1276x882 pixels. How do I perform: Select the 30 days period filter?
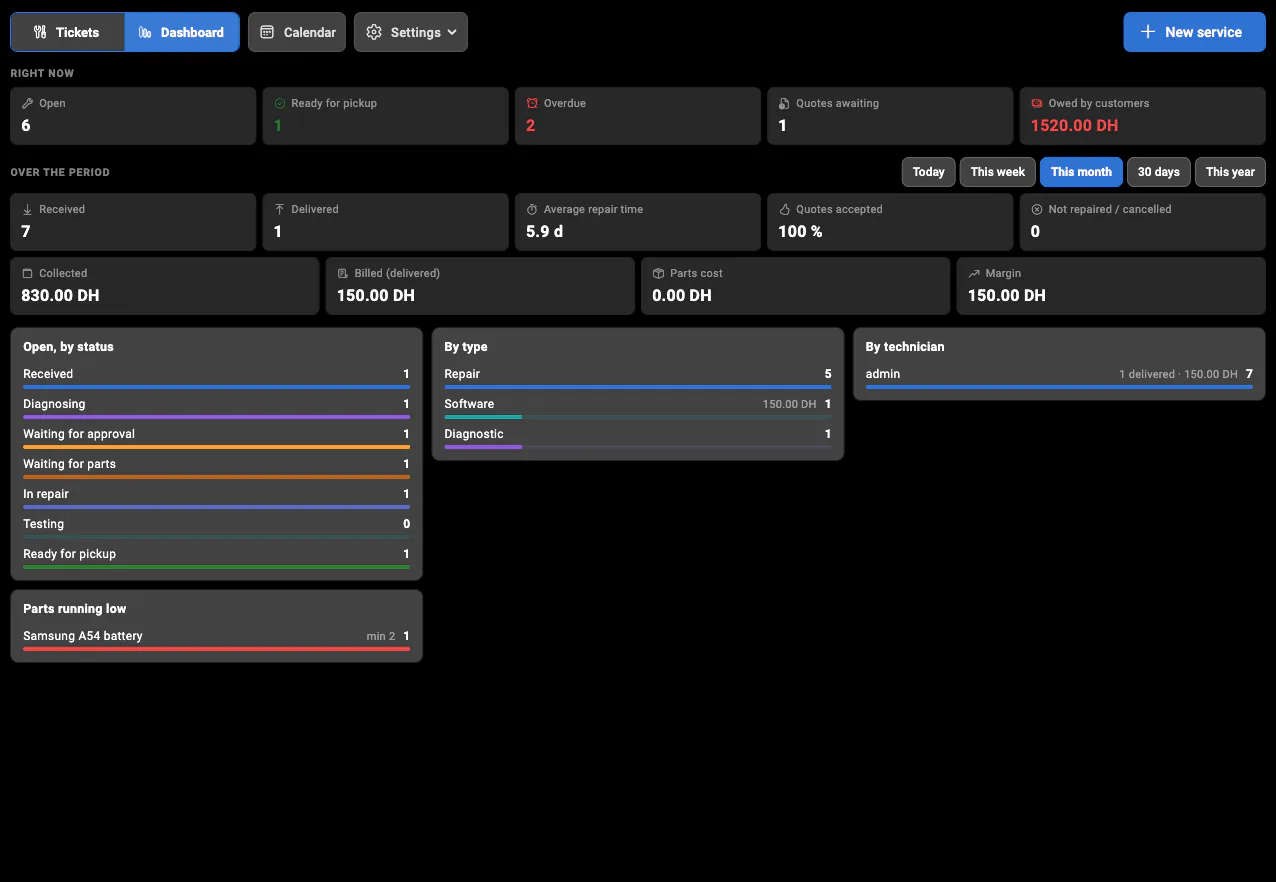point(1158,172)
